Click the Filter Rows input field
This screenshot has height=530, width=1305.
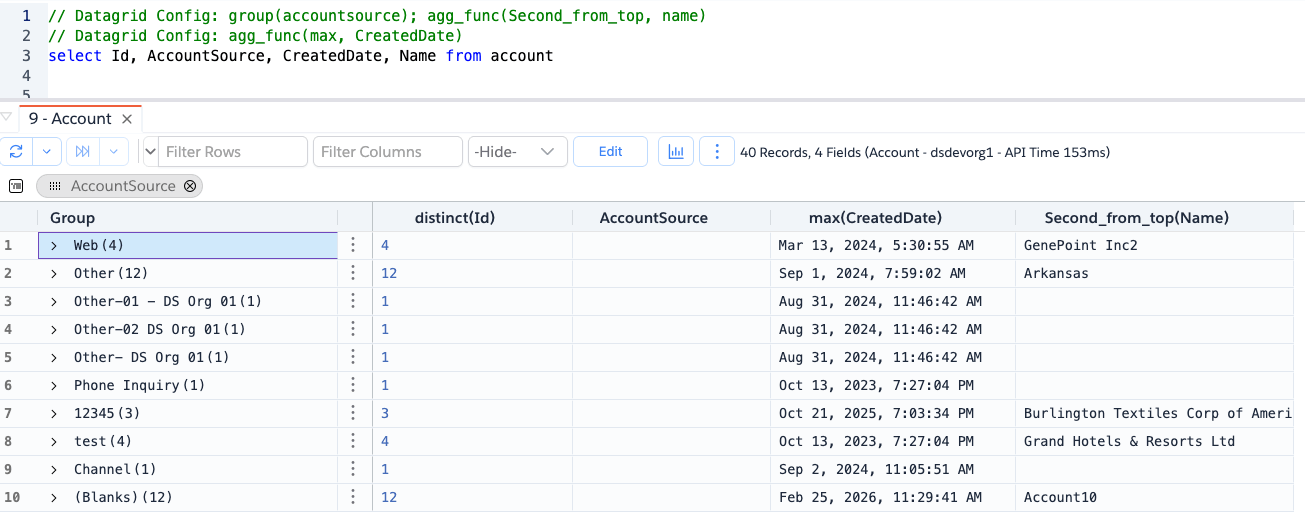pyautogui.click(x=233, y=152)
